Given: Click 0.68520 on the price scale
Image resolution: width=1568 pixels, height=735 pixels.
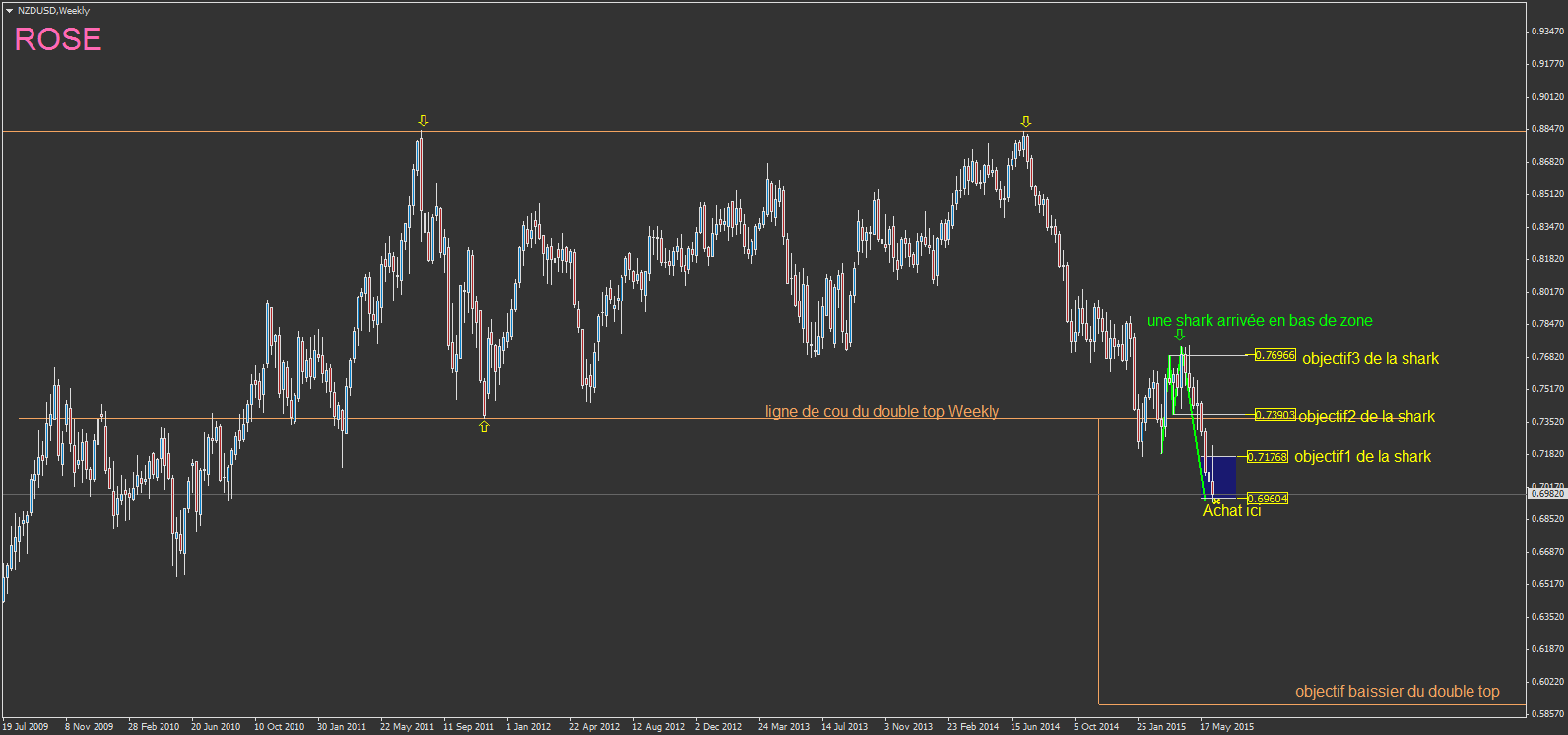Looking at the screenshot, I should [1546, 519].
